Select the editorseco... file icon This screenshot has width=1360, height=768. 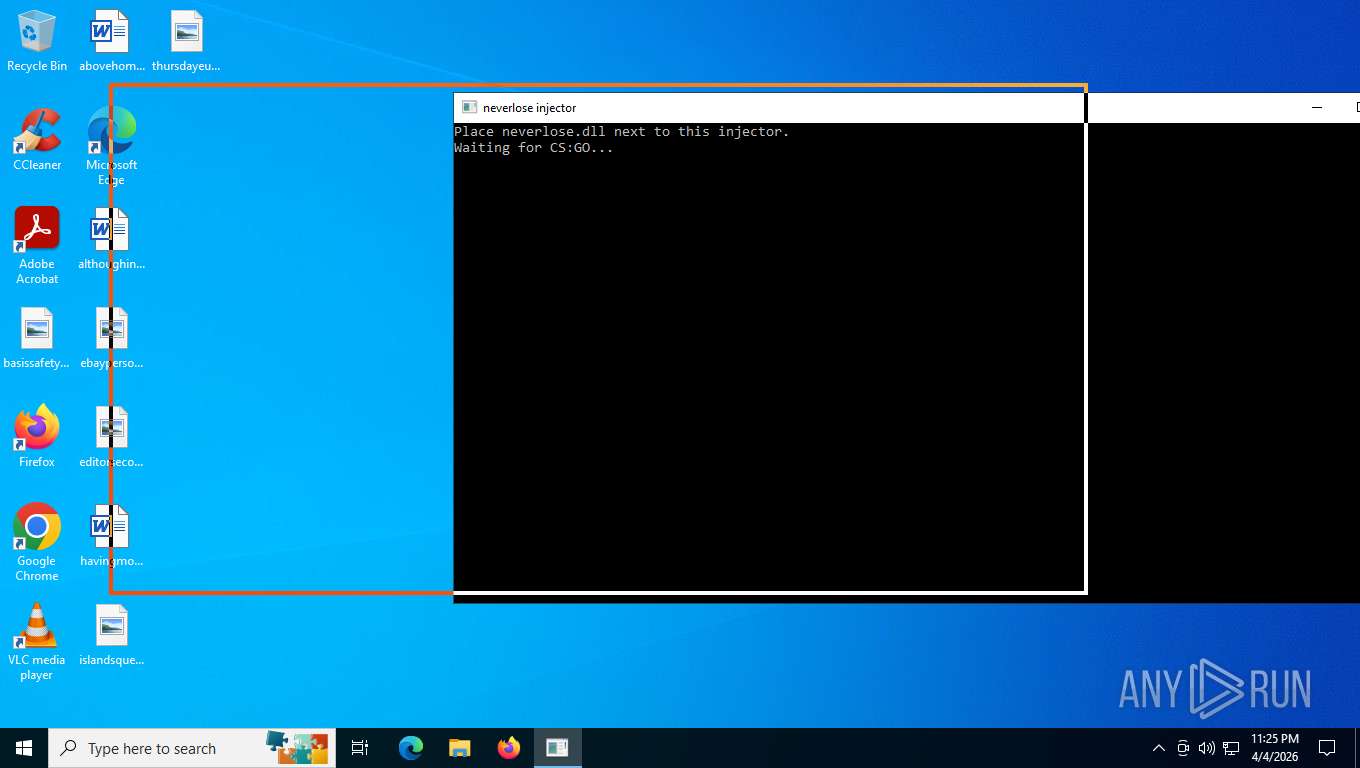111,437
